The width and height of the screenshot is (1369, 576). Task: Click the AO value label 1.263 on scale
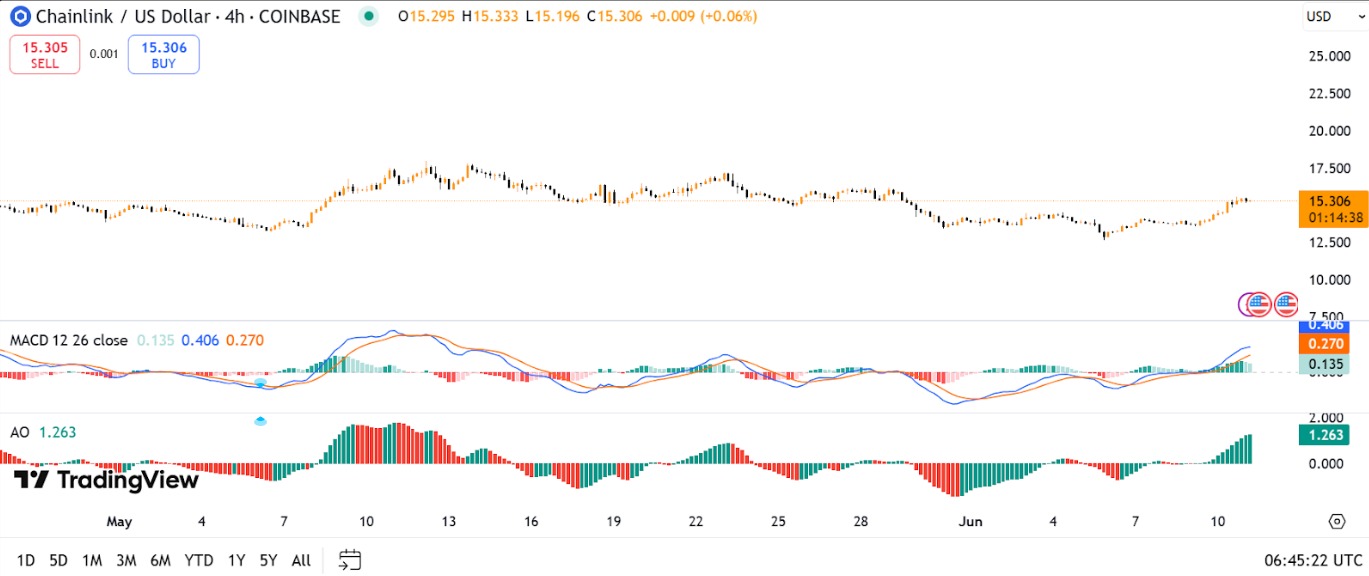pyautogui.click(x=1323, y=435)
